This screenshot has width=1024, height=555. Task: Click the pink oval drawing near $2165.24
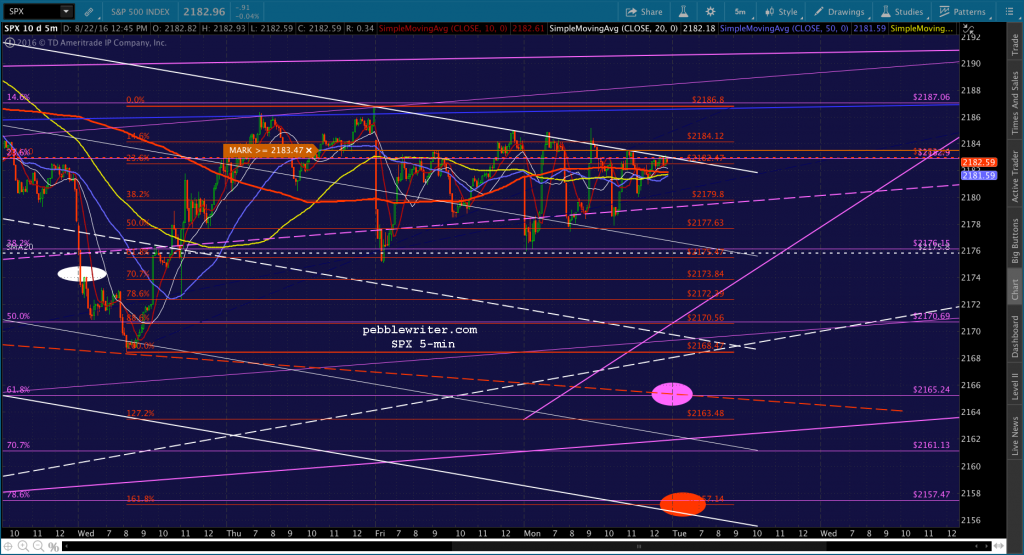click(672, 394)
